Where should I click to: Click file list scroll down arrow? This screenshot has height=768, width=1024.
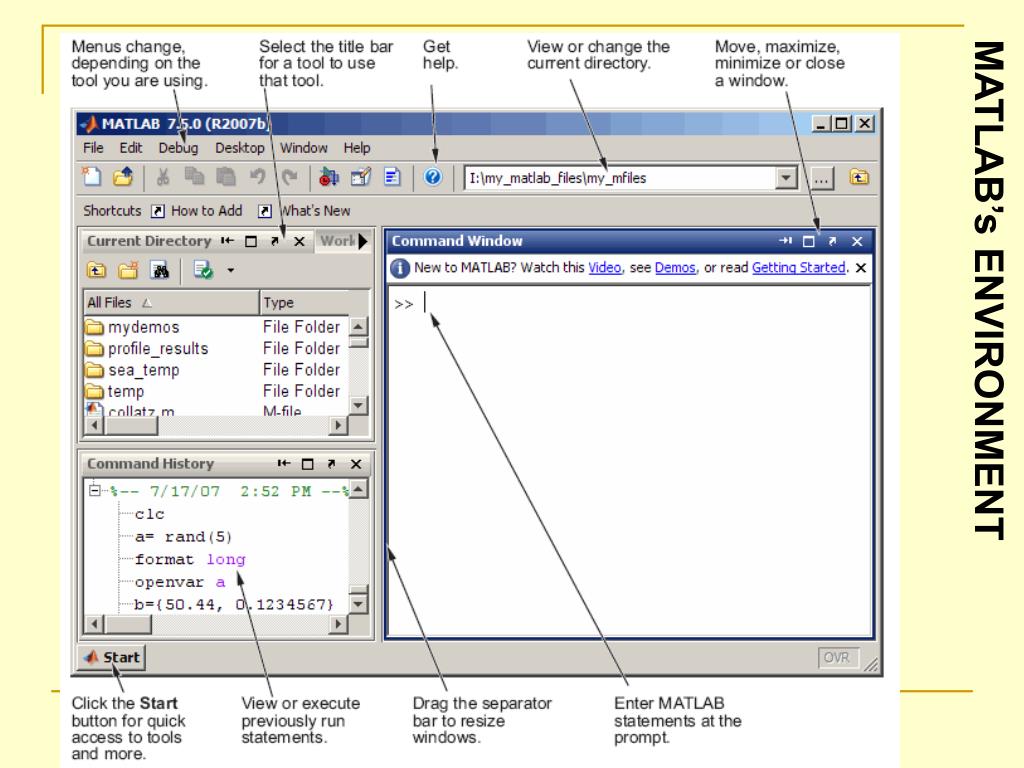pyautogui.click(x=359, y=406)
